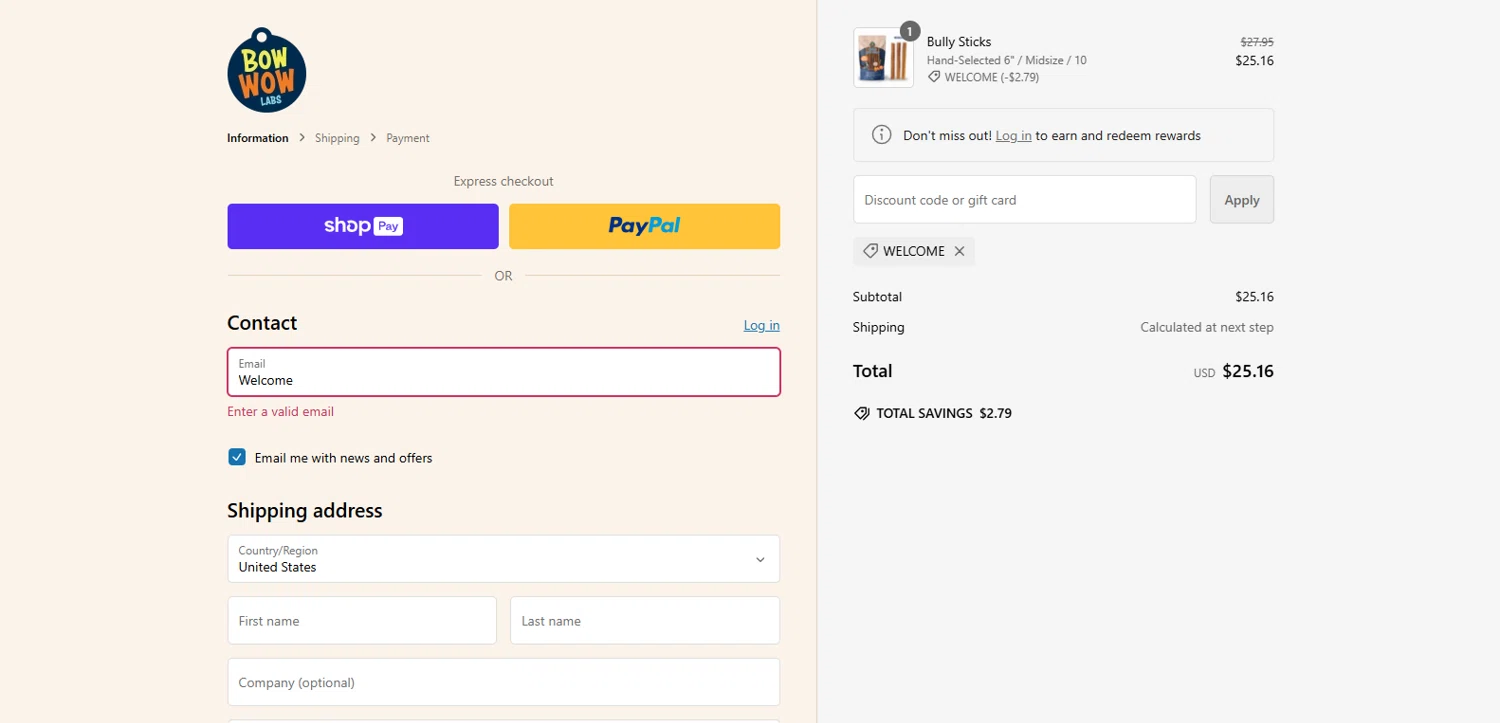Remove the WELCOME discount code with the X
The width and height of the screenshot is (1500, 723).
tap(959, 251)
